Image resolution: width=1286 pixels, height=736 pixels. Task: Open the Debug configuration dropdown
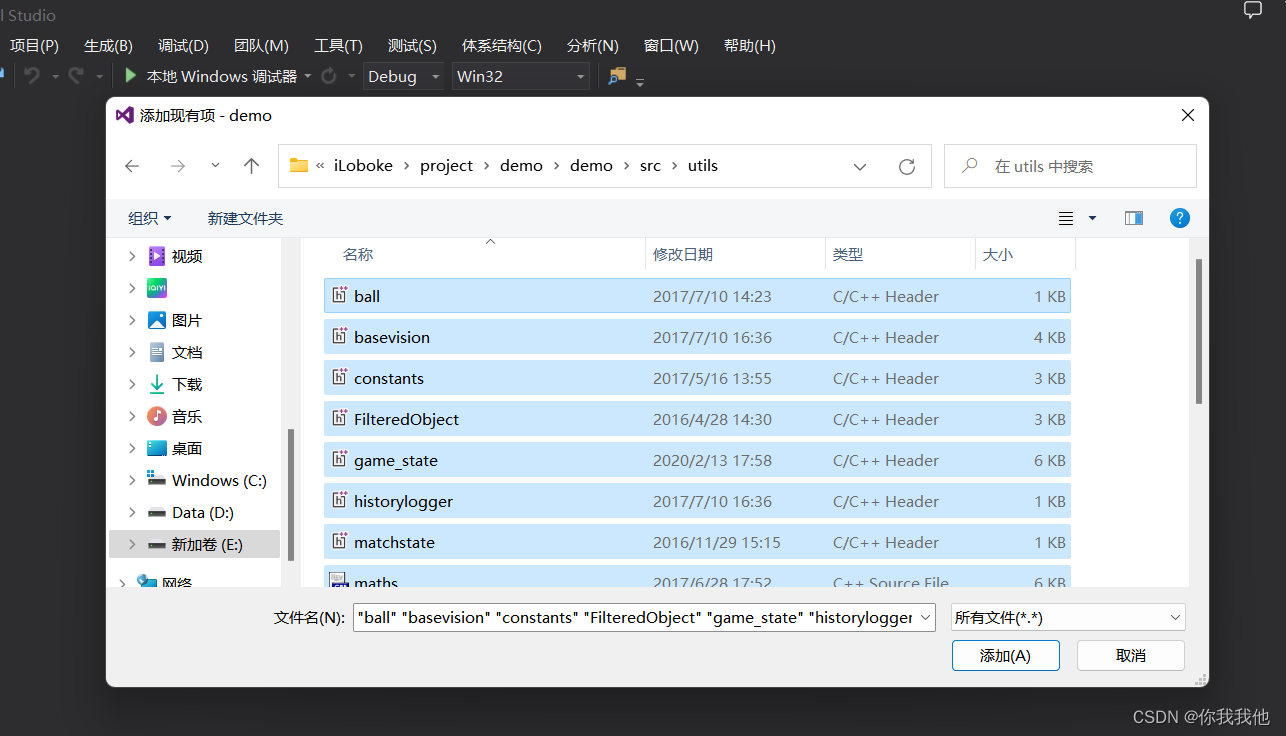tap(434, 76)
